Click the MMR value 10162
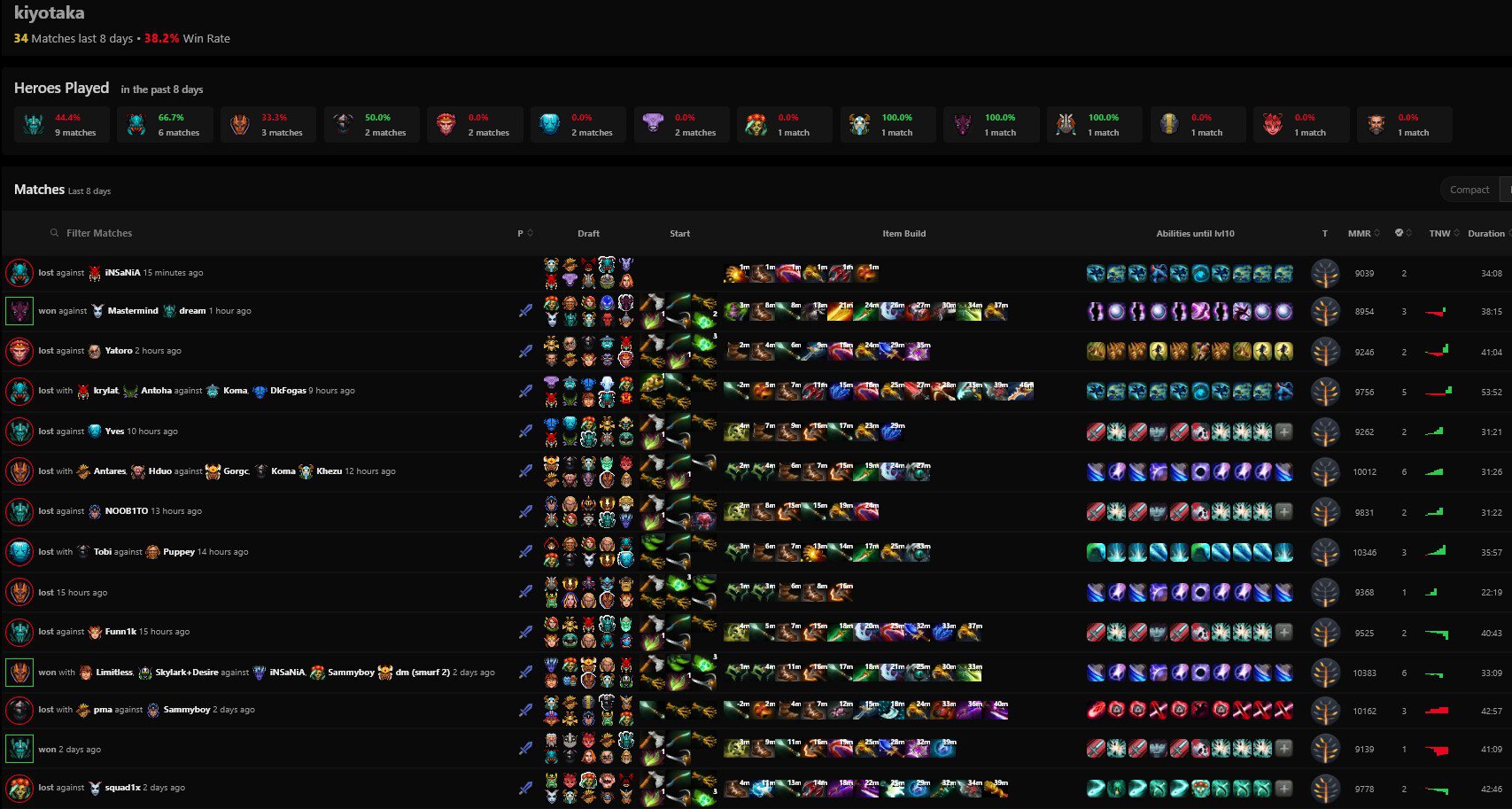The width and height of the screenshot is (1512, 809). pos(1364,712)
